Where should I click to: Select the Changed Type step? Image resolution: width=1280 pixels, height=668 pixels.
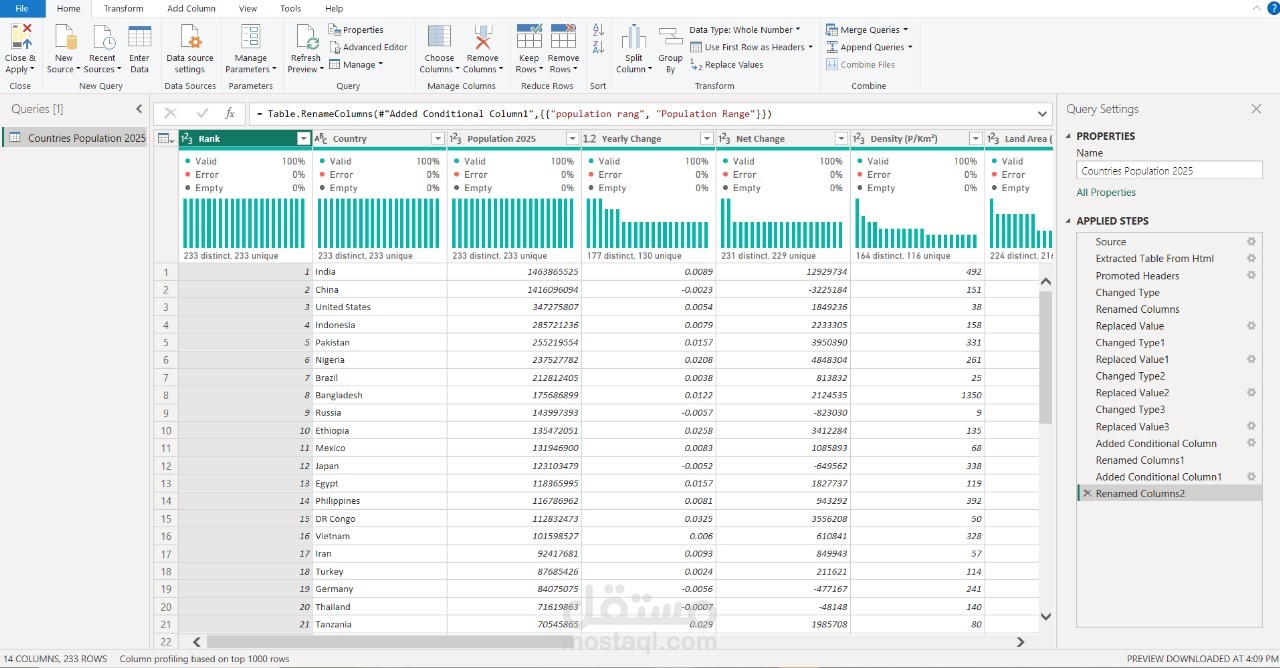[x=1127, y=293]
